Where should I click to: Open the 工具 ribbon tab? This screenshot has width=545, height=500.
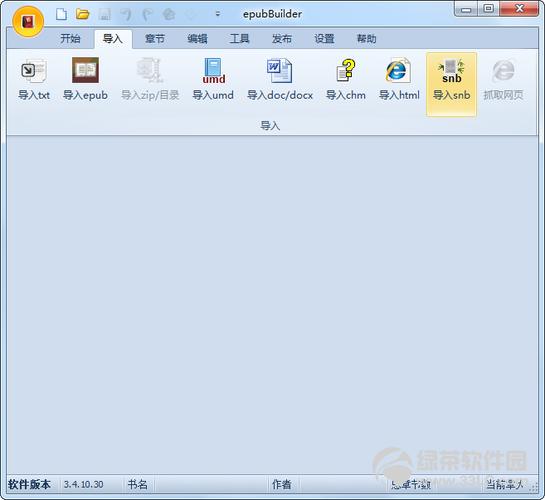[239, 39]
